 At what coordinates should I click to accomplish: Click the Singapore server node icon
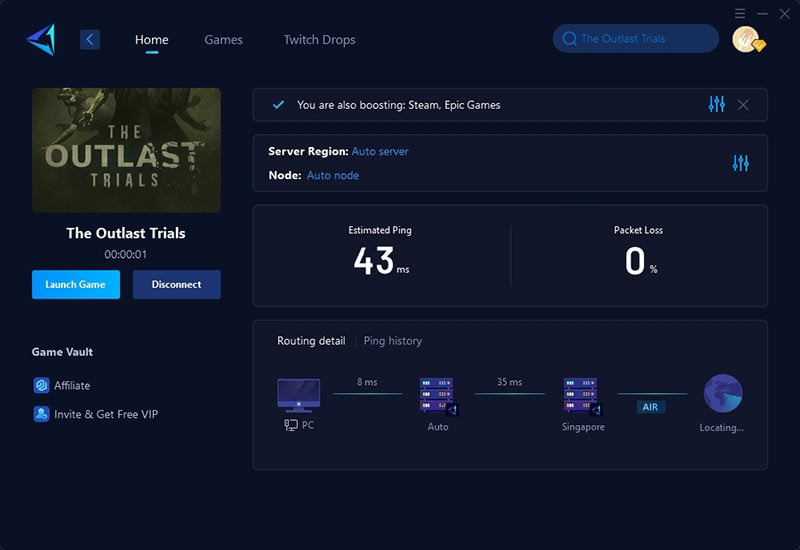(582, 396)
